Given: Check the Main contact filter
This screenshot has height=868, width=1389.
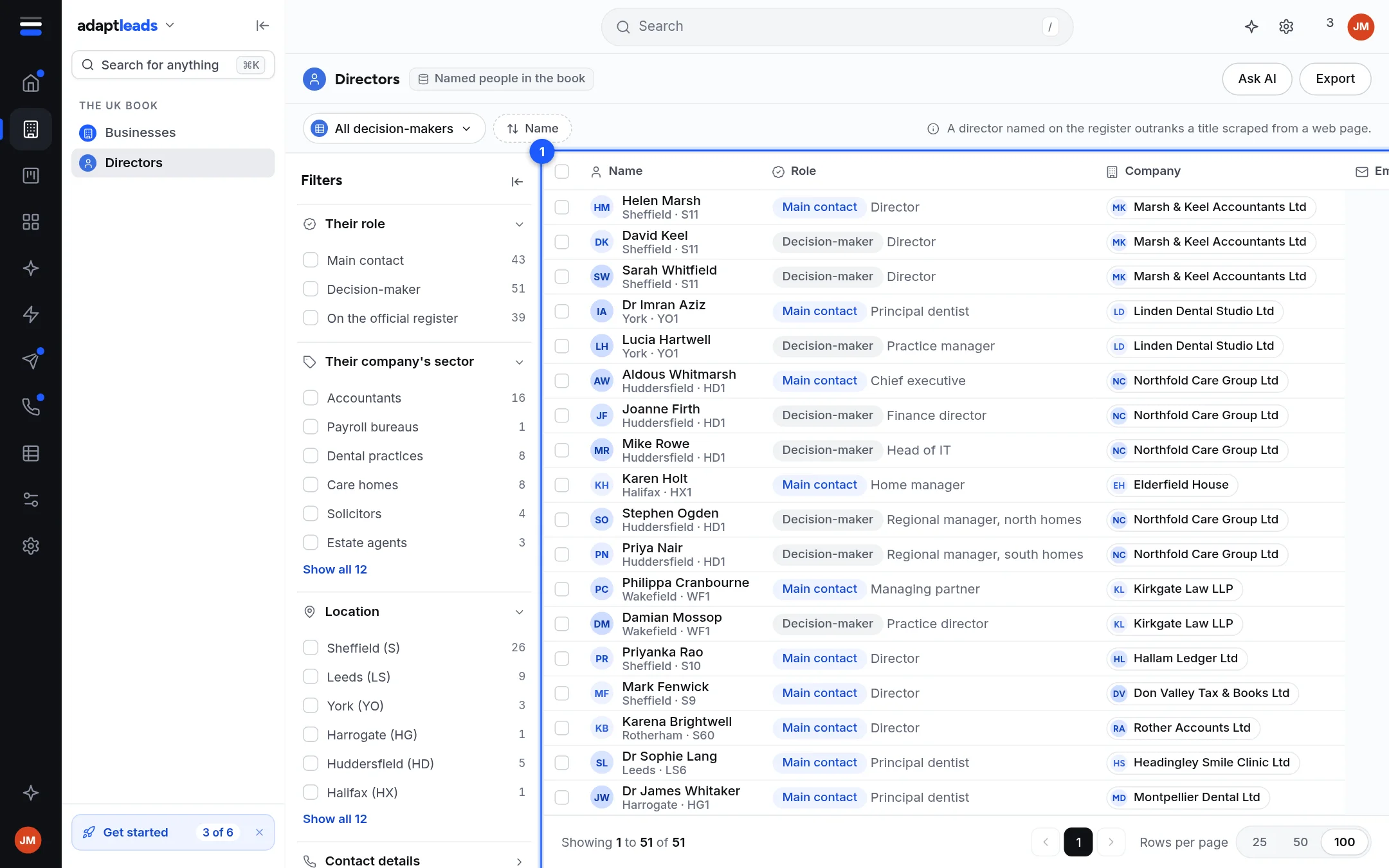Looking at the screenshot, I should [x=311, y=260].
